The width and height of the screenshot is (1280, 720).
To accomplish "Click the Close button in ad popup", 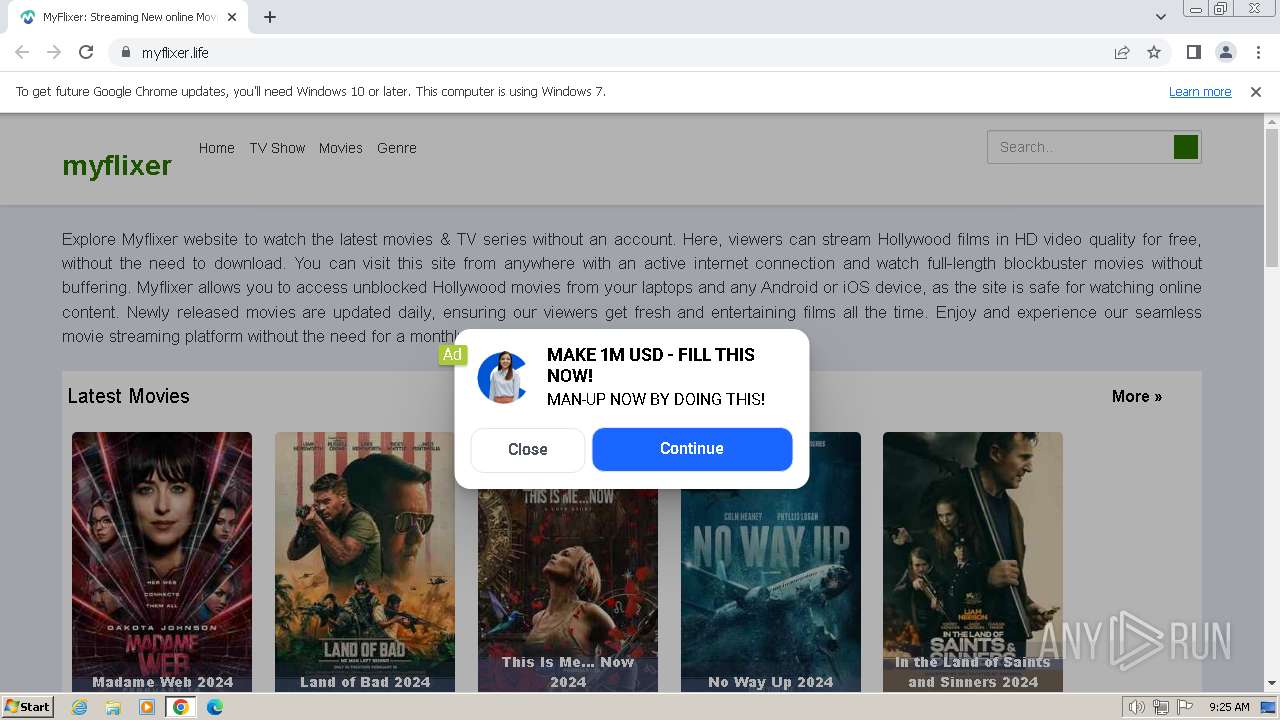I will pyautogui.click(x=527, y=450).
